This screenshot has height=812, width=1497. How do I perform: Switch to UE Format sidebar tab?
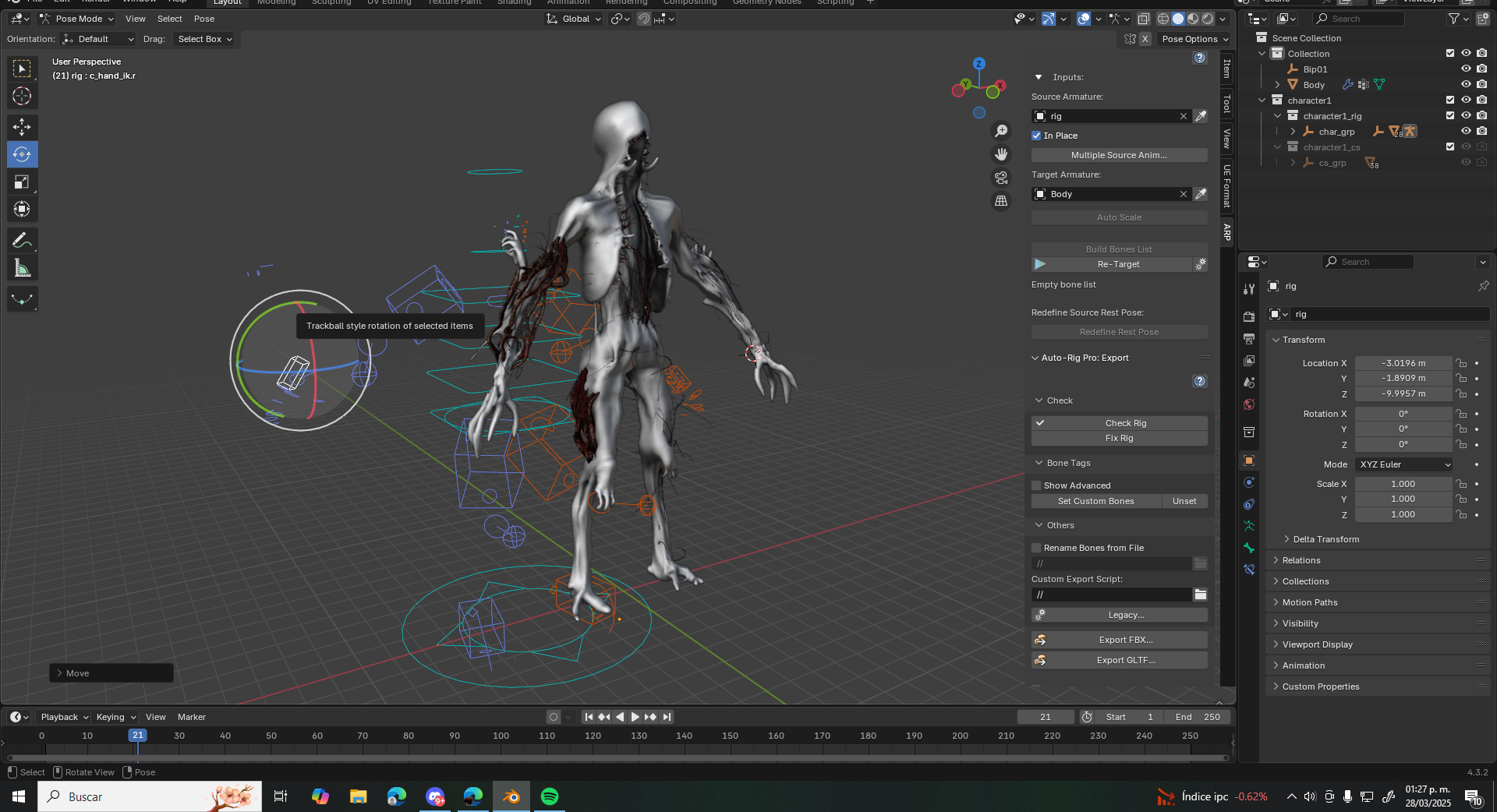pos(1227,186)
